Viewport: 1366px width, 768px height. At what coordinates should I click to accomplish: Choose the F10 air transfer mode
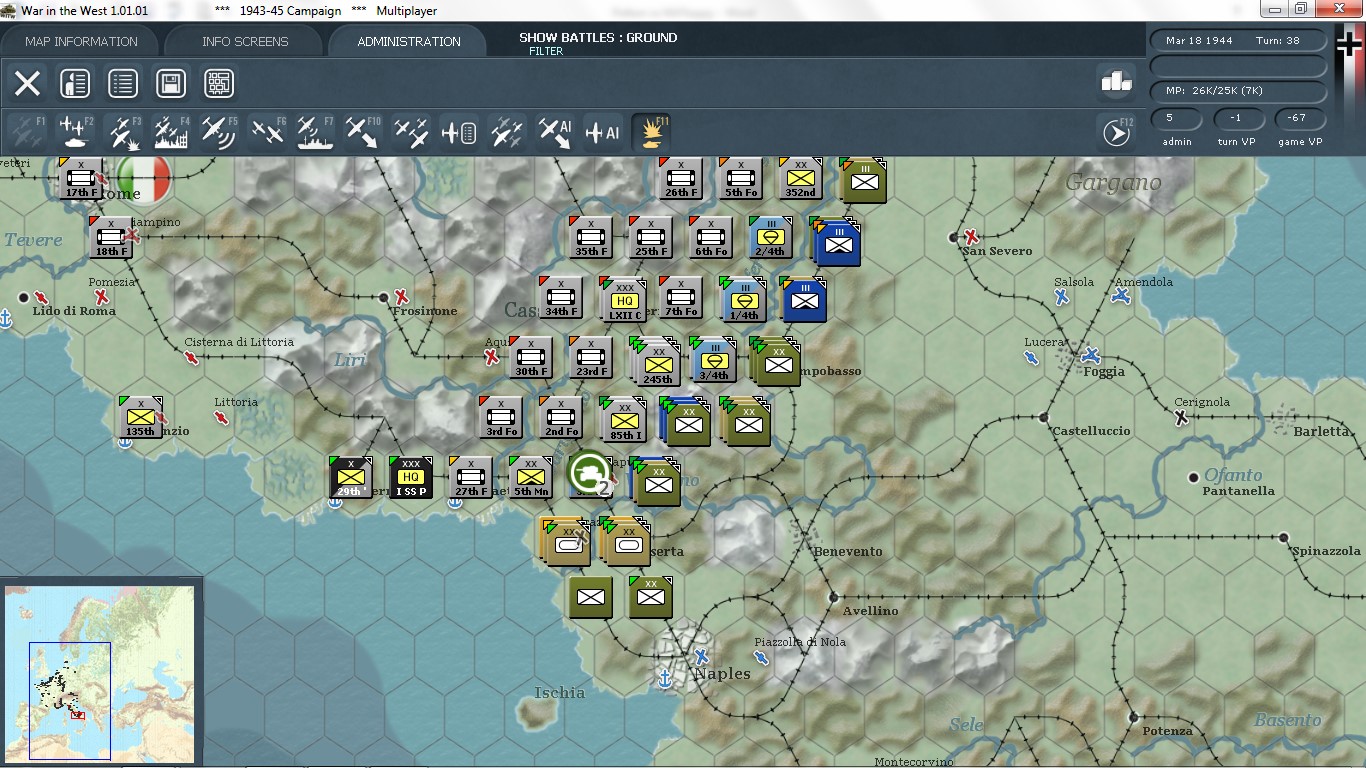(363, 132)
